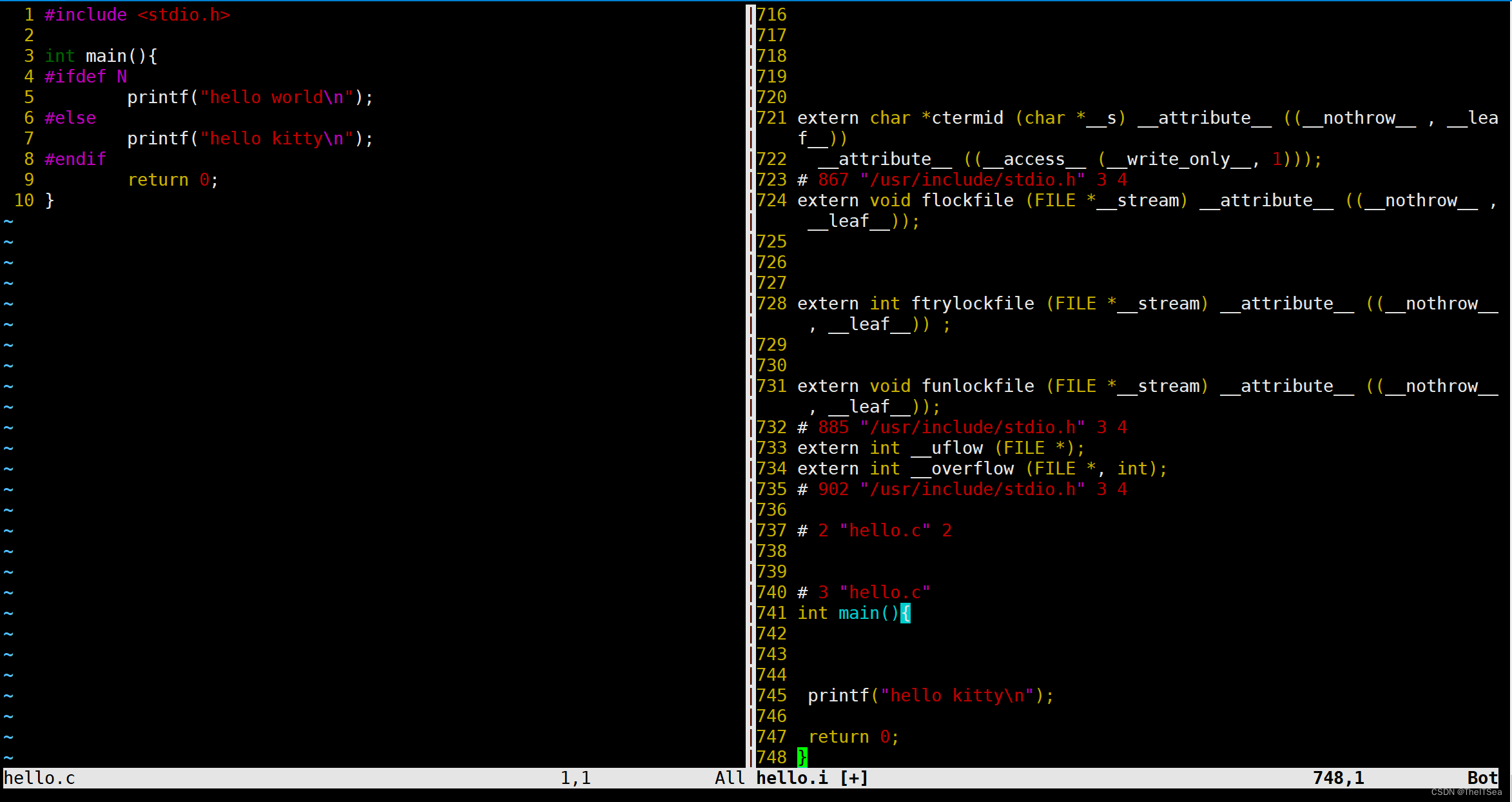
Task: Click the hello.c status line filename
Action: pos(39,778)
